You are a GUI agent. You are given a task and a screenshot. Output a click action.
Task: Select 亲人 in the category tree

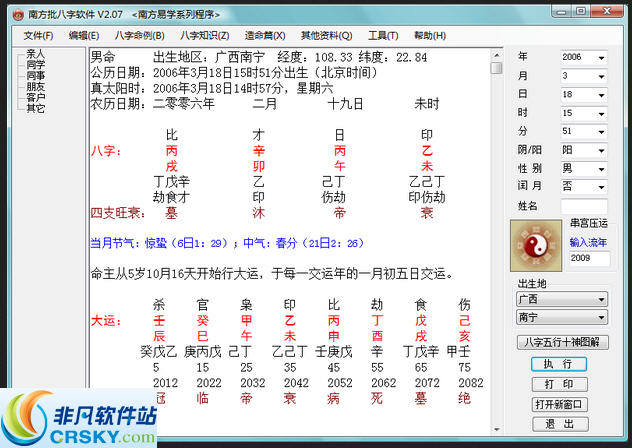(x=35, y=54)
